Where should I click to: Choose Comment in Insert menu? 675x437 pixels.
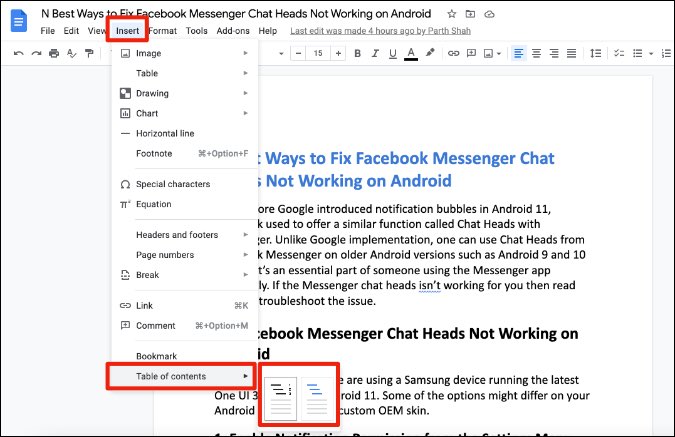(184, 326)
